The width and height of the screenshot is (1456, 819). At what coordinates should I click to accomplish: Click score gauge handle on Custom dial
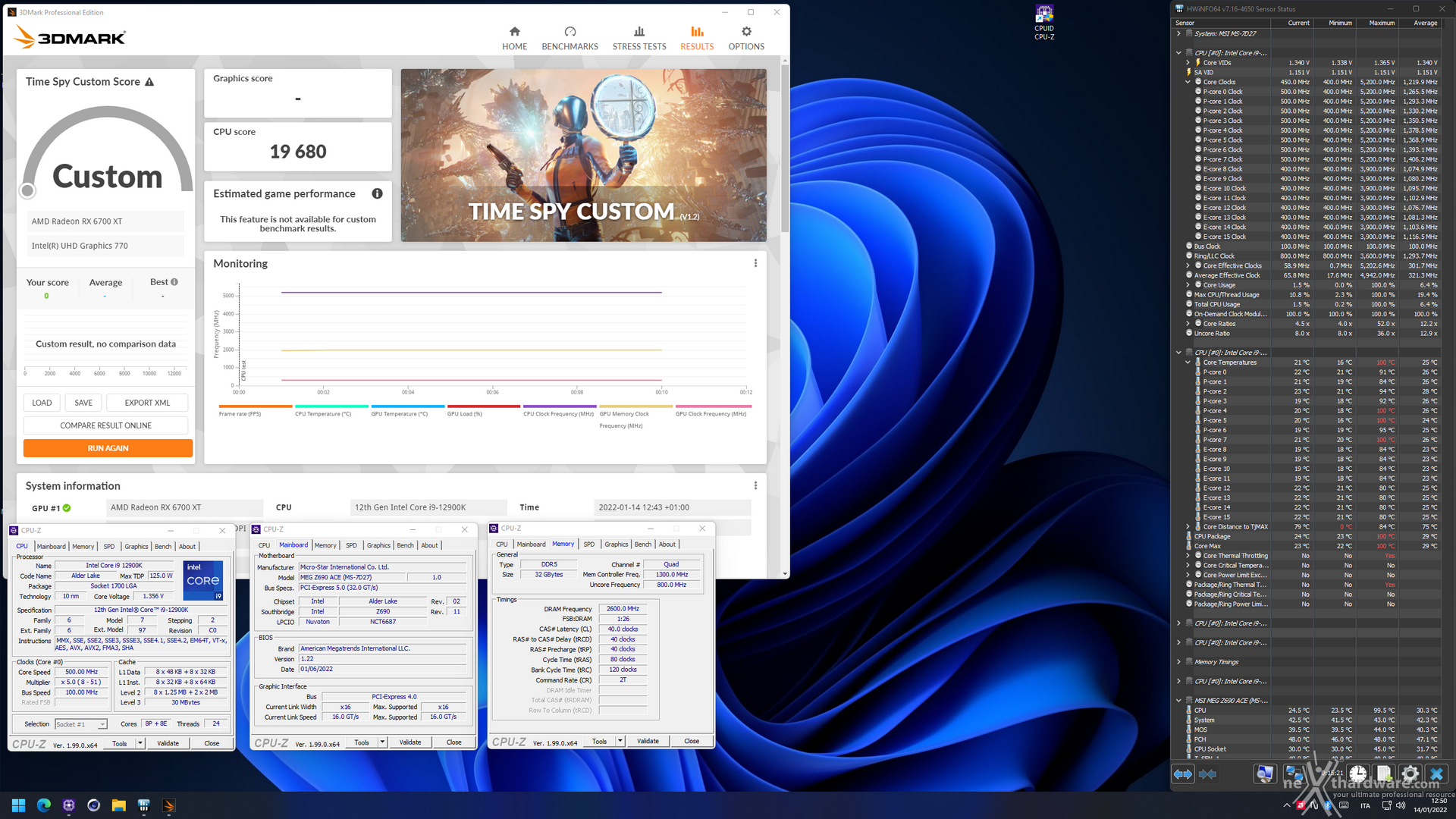click(28, 190)
